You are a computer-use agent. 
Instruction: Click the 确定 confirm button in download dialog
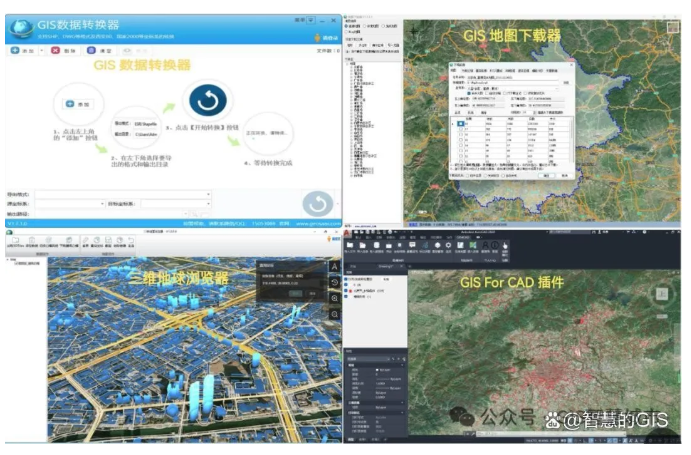[546, 174]
